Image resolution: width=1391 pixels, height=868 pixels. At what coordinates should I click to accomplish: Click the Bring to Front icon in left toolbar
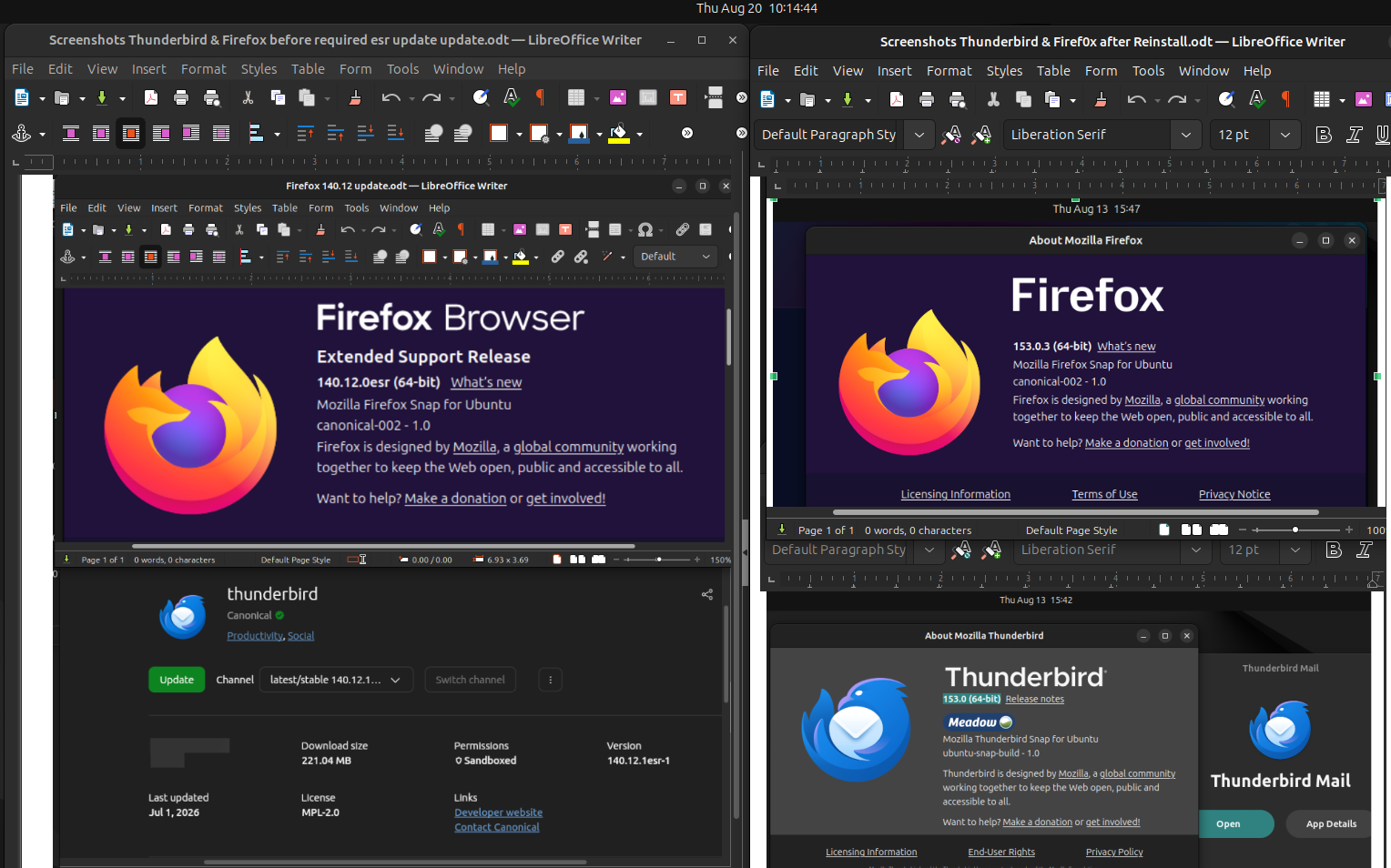pyautogui.click(x=433, y=134)
